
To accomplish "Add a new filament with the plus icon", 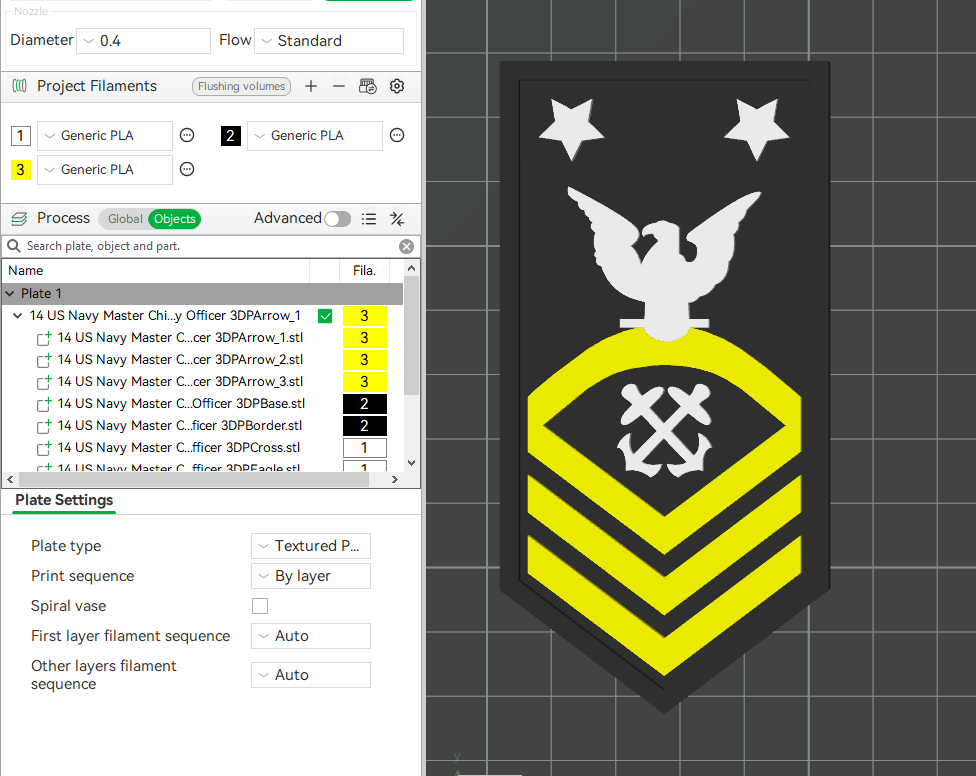I will click(311, 86).
